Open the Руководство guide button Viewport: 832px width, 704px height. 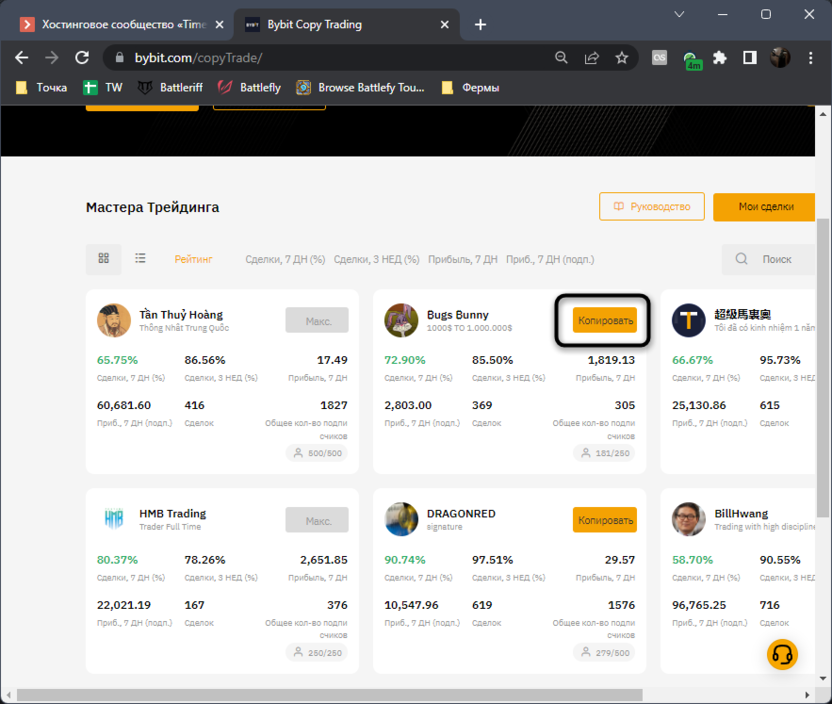click(652, 207)
